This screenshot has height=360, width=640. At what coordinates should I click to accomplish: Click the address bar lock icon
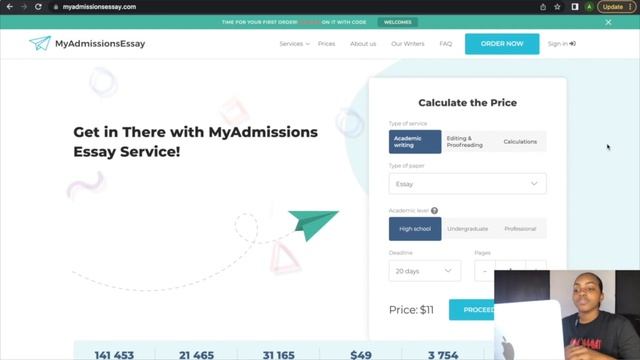pyautogui.click(x=56, y=7)
